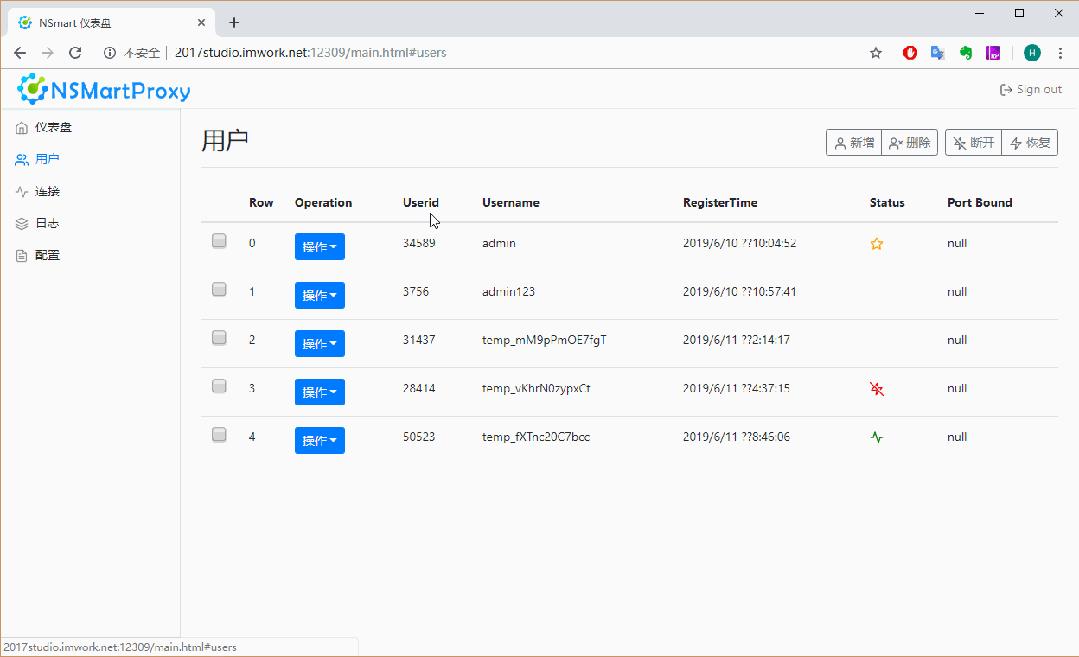Screen dimensions: 1079x657
Task: Select the 用户 users sidebar icon
Action: (19, 159)
